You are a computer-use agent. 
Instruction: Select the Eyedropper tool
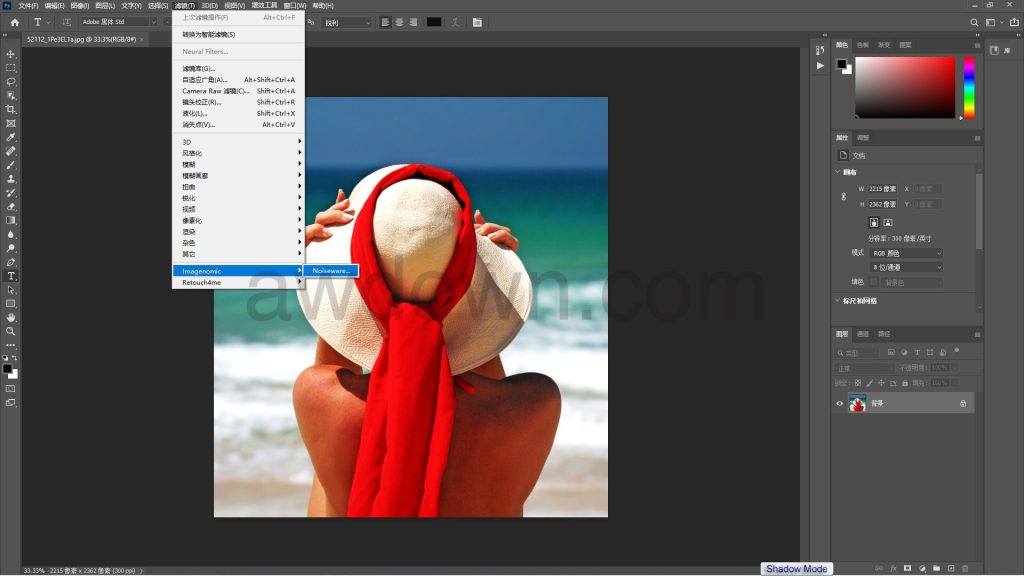click(11, 137)
